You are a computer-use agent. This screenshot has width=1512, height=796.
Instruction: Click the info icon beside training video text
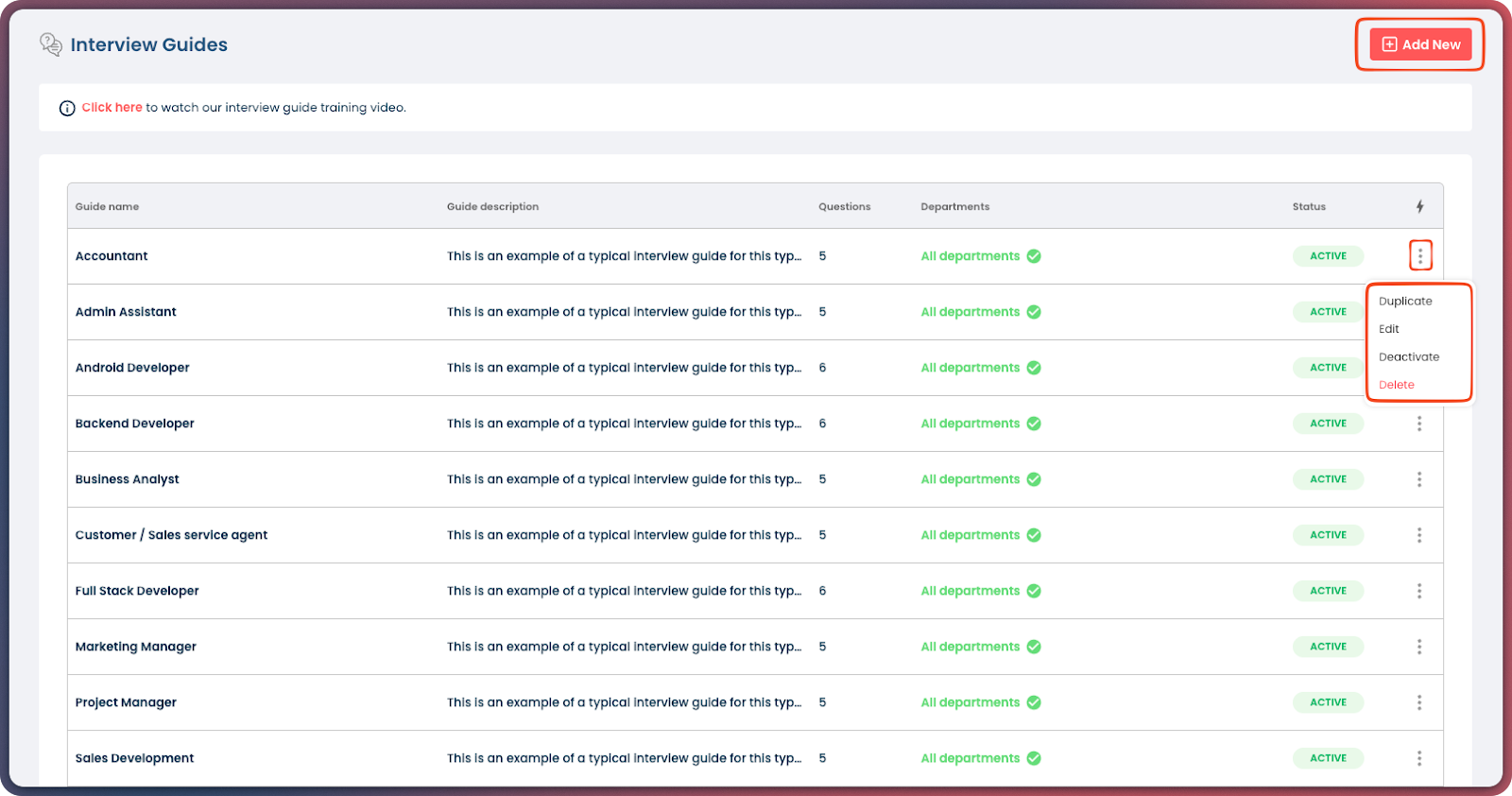(67, 108)
